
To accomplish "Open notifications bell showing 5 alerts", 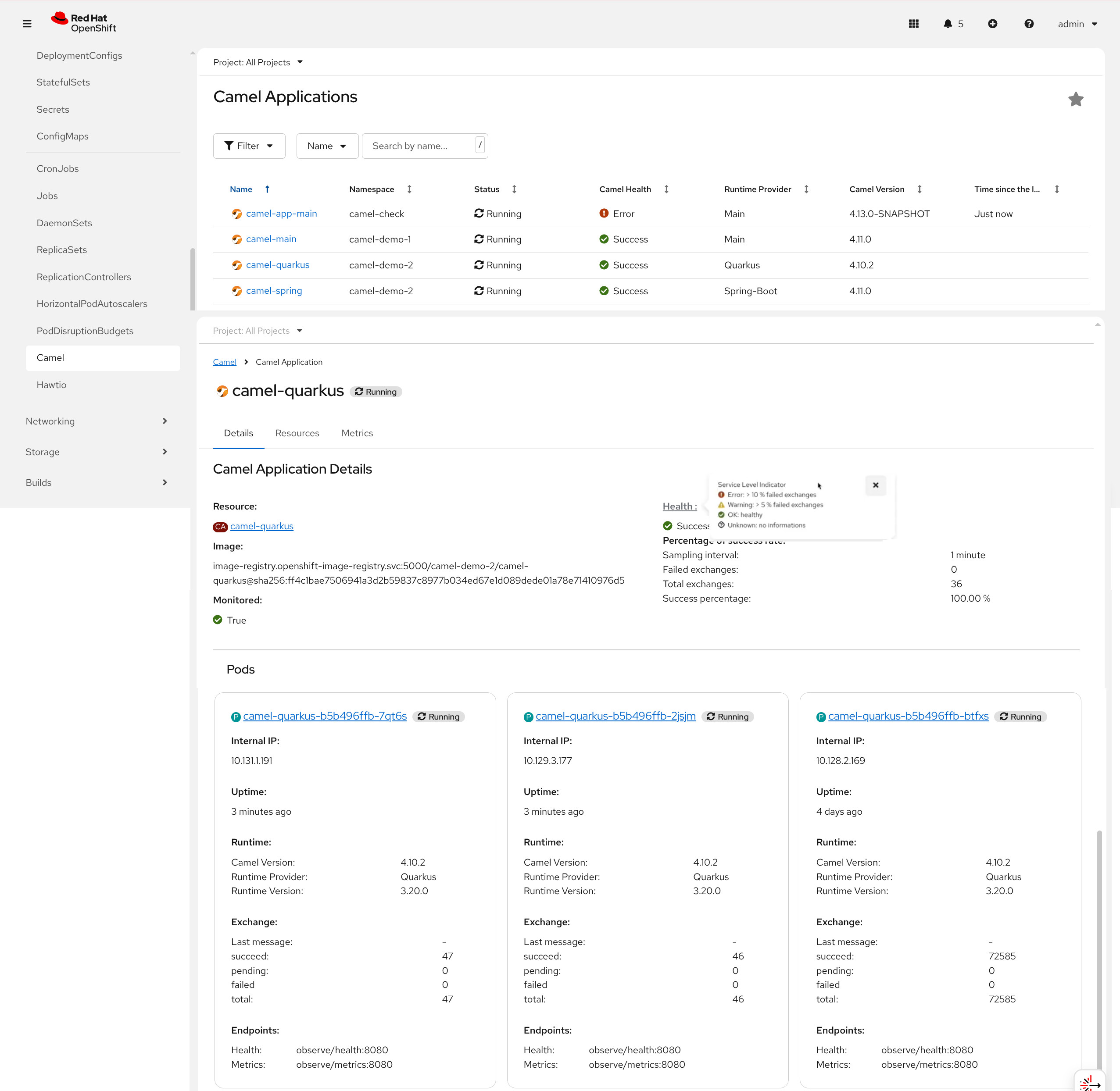I will [952, 24].
